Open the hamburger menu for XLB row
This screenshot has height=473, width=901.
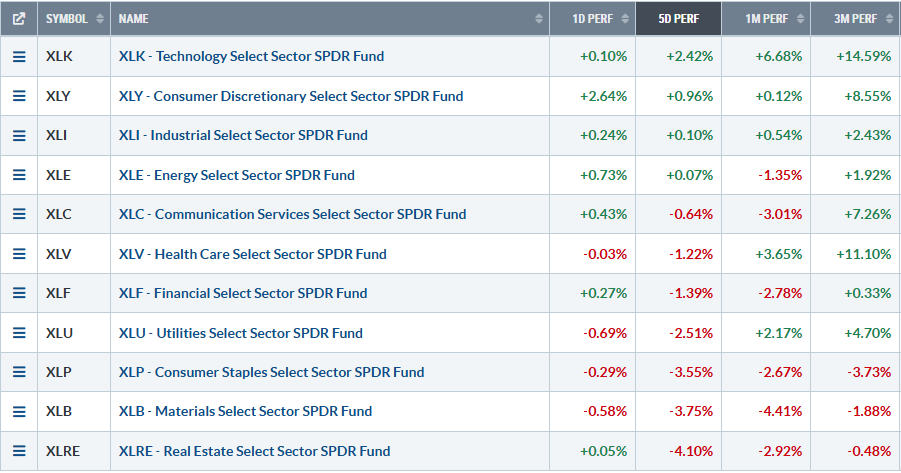pyautogui.click(x=18, y=411)
